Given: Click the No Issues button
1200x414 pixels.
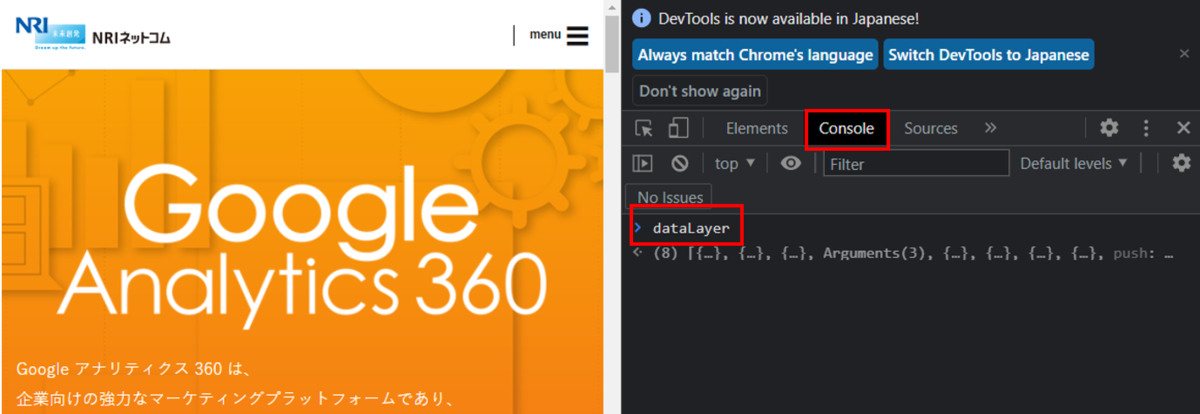Looking at the screenshot, I should (669, 198).
